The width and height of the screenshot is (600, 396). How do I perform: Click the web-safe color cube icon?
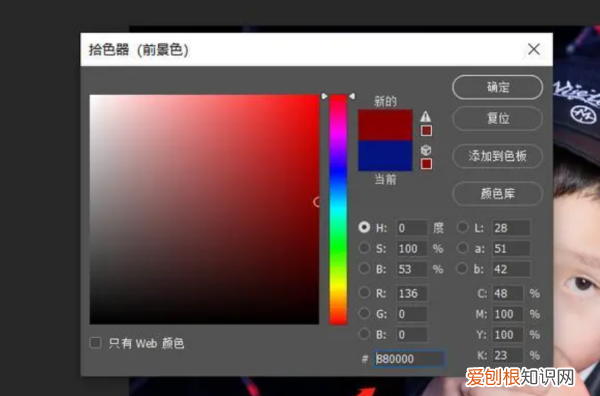click(426, 150)
